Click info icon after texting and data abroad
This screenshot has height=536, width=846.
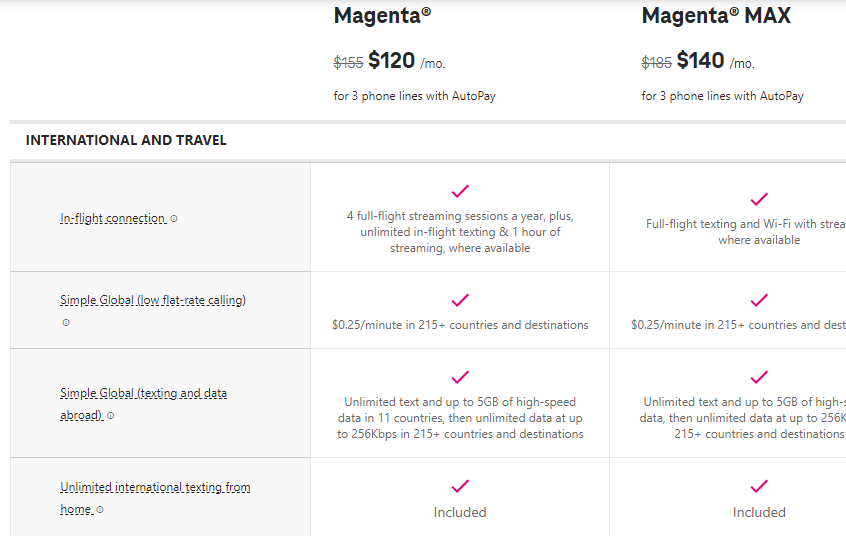tap(111, 416)
